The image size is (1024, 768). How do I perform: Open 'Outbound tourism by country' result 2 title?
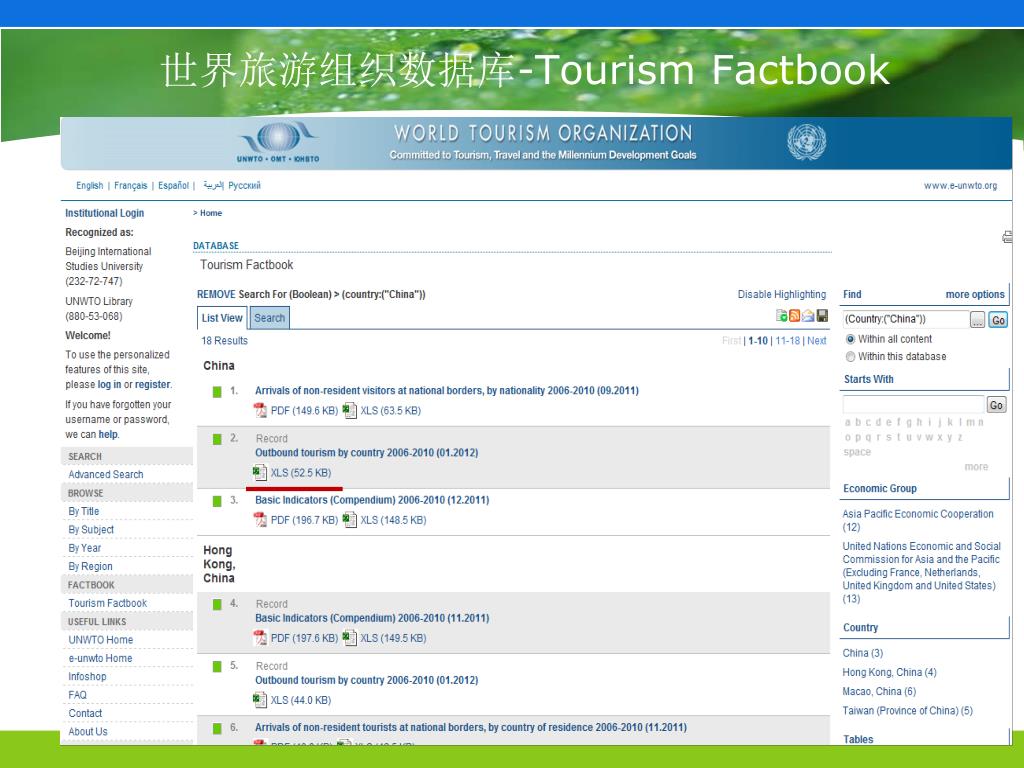[x=366, y=453]
